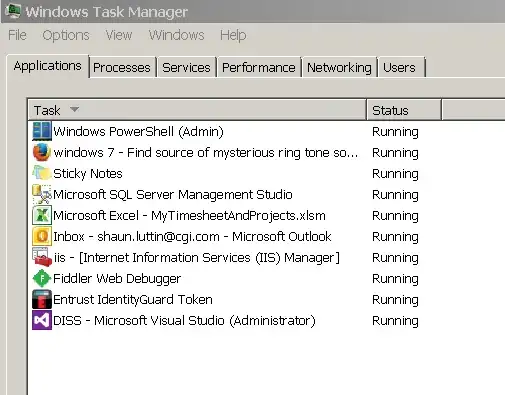Image resolution: width=505 pixels, height=395 pixels.
Task: Select the Applications tab
Action: point(48,66)
